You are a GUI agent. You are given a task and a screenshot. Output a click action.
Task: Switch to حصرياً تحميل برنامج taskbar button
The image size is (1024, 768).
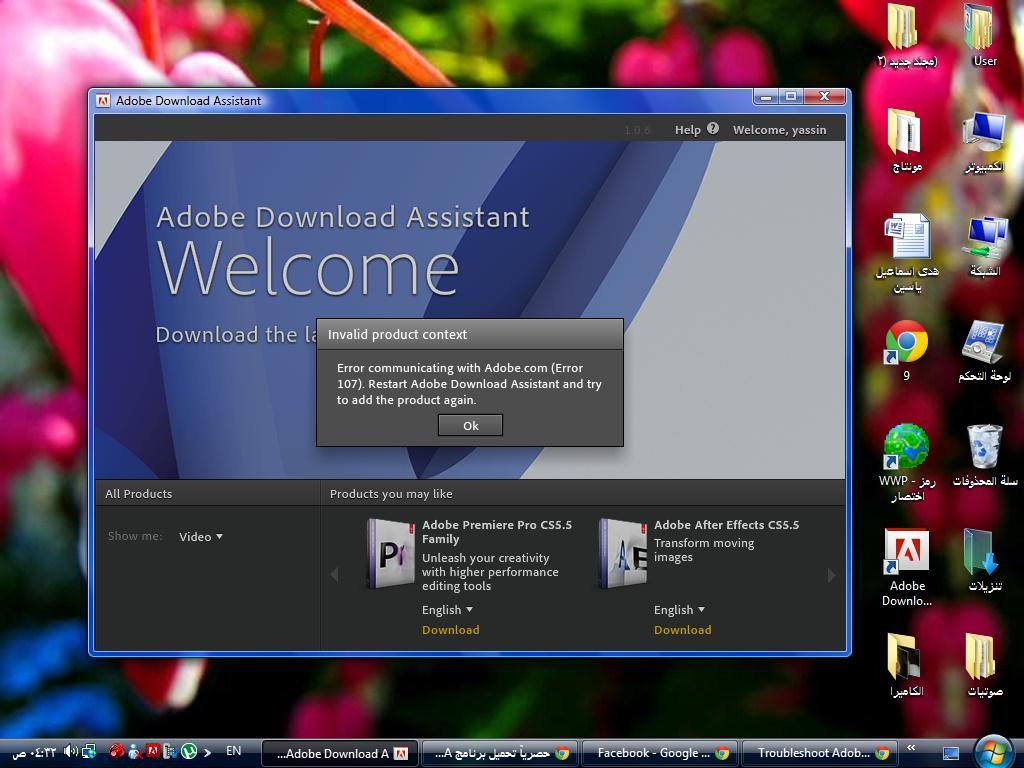click(x=499, y=753)
